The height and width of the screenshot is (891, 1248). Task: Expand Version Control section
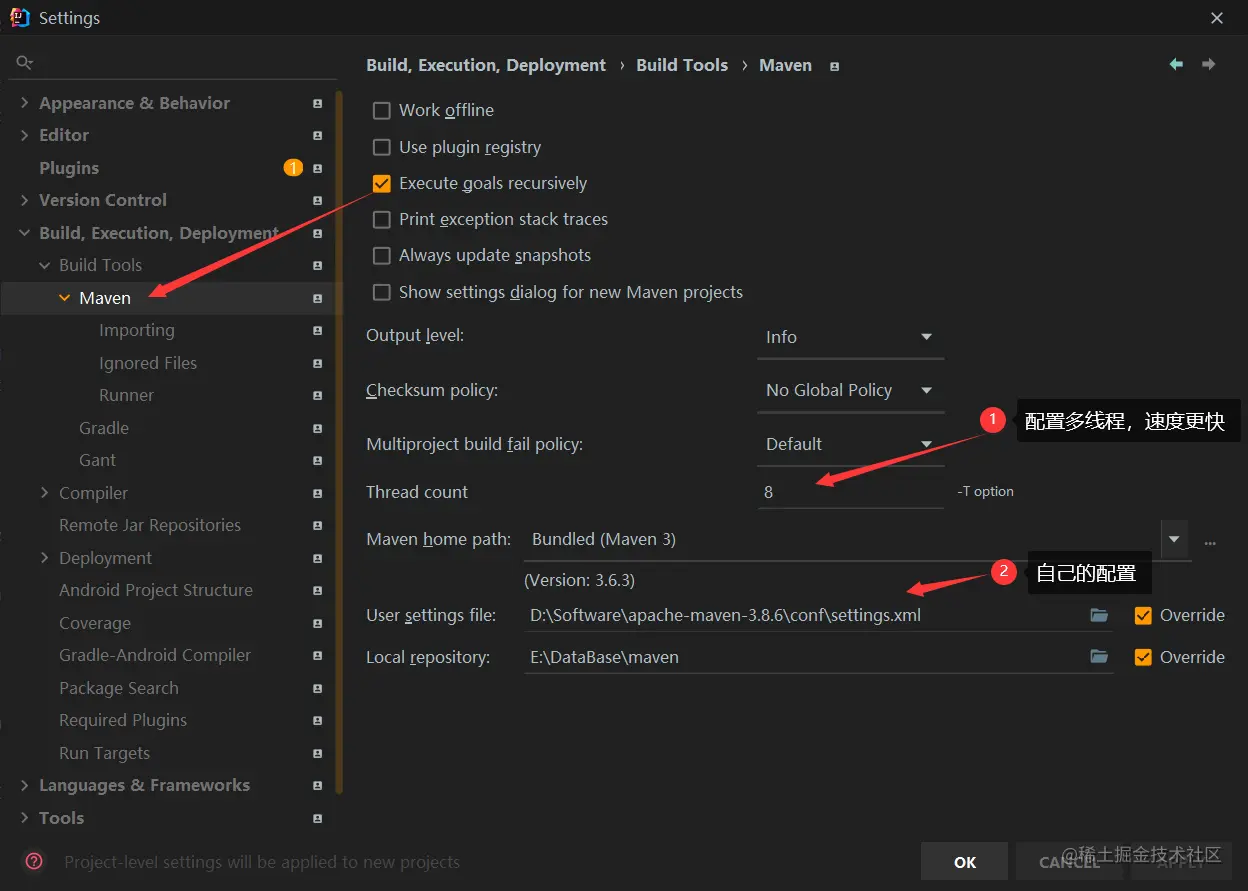click(25, 200)
